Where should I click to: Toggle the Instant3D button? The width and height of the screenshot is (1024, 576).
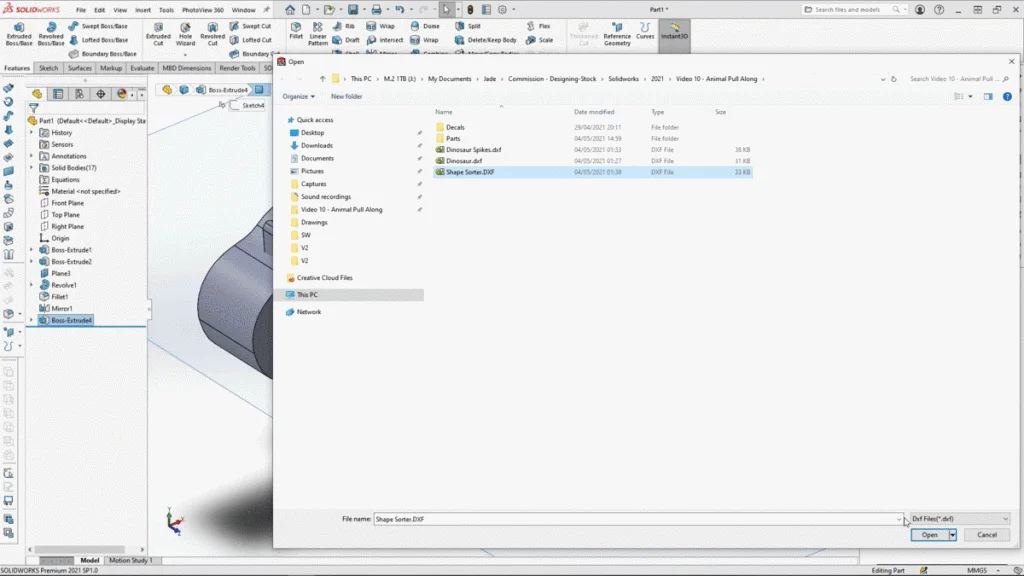point(674,31)
